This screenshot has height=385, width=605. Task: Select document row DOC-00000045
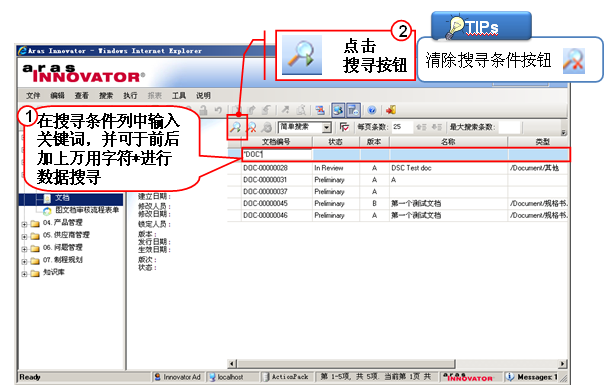tap(397, 203)
